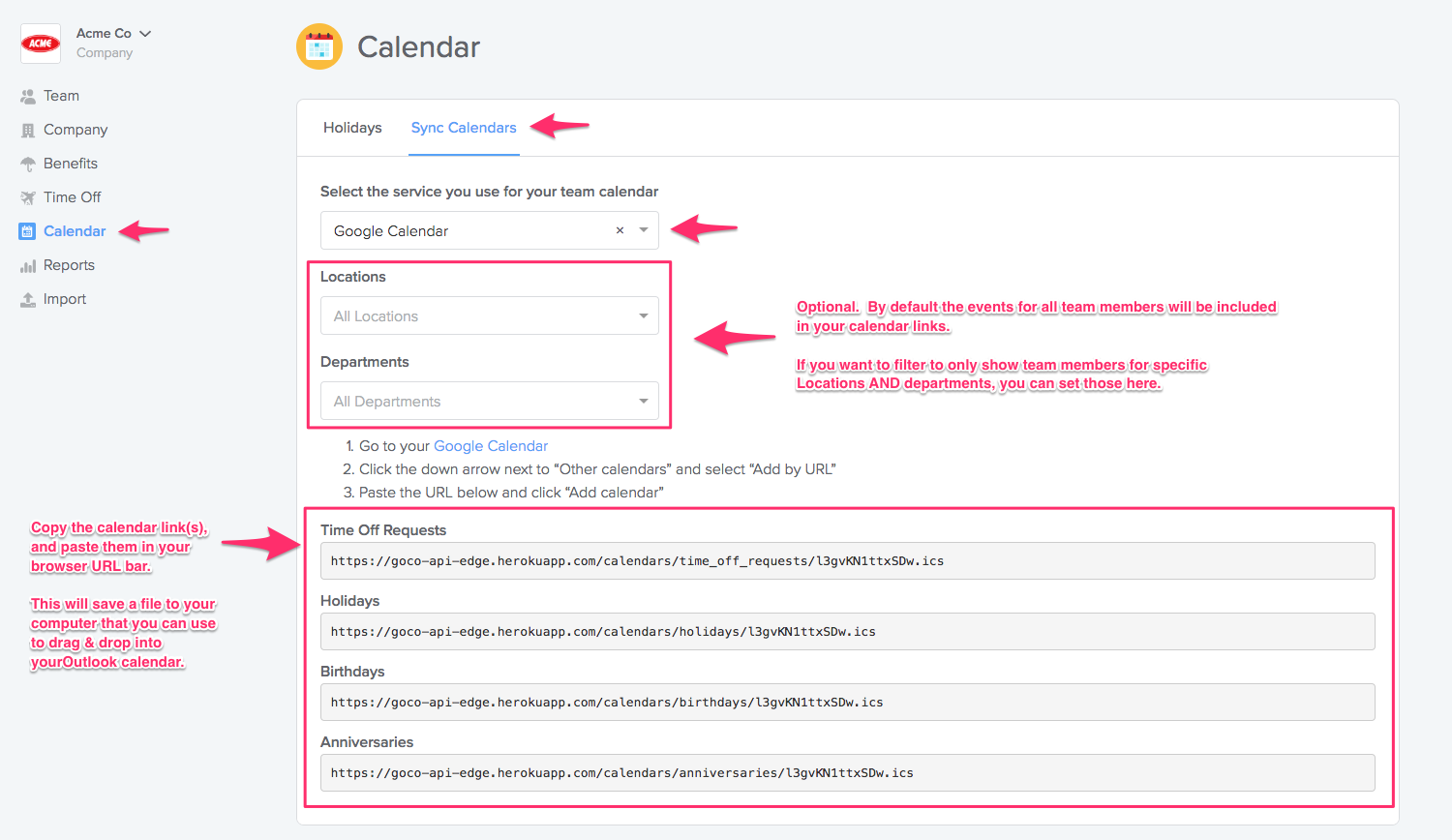Open the team calendar service dropdown
Screen dimensions: 1452x840
(x=643, y=230)
